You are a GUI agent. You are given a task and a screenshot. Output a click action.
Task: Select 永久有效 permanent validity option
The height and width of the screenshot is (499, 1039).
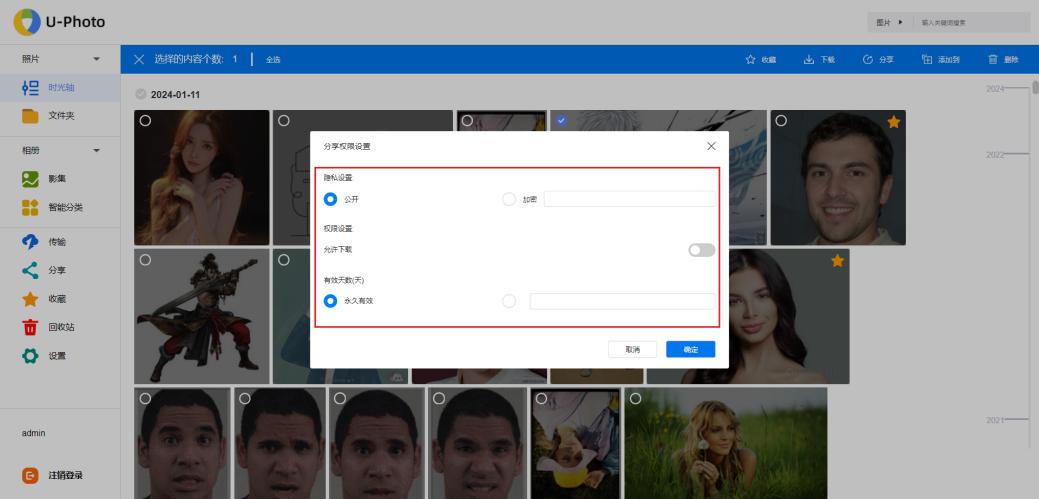point(331,300)
